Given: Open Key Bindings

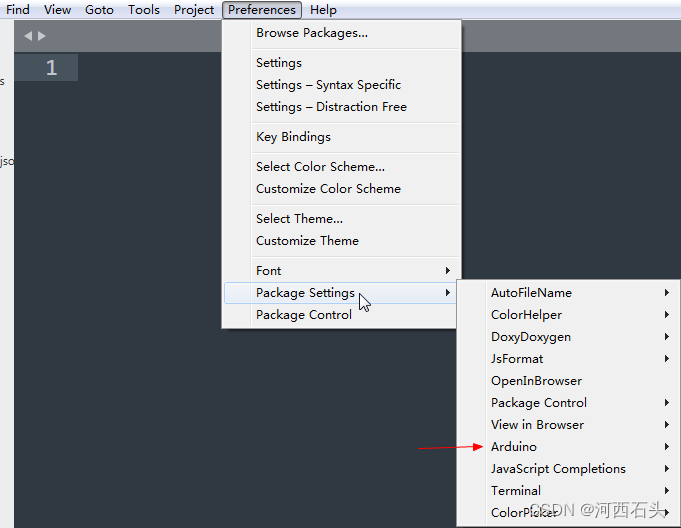Looking at the screenshot, I should pyautogui.click(x=341, y=137).
